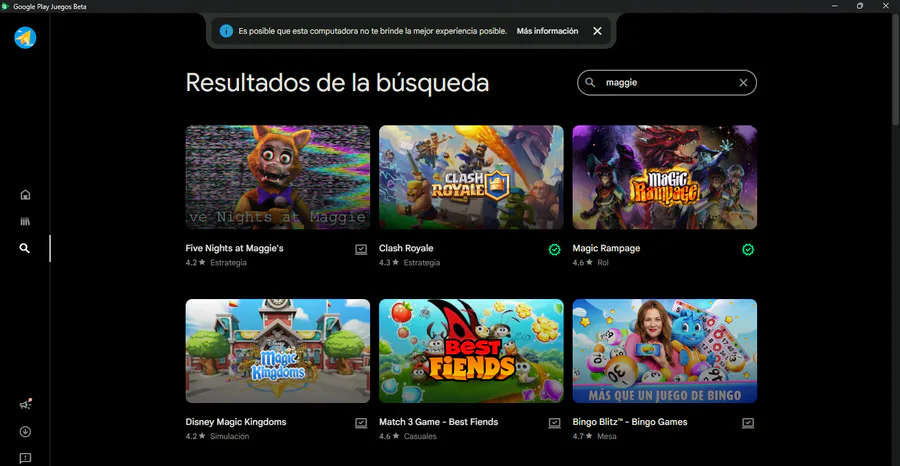
Task: Open the Best Fiends game thumbnail
Action: tap(471, 351)
